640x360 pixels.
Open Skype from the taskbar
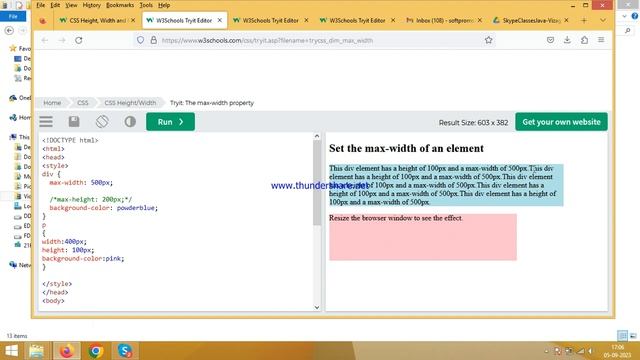coord(125,351)
